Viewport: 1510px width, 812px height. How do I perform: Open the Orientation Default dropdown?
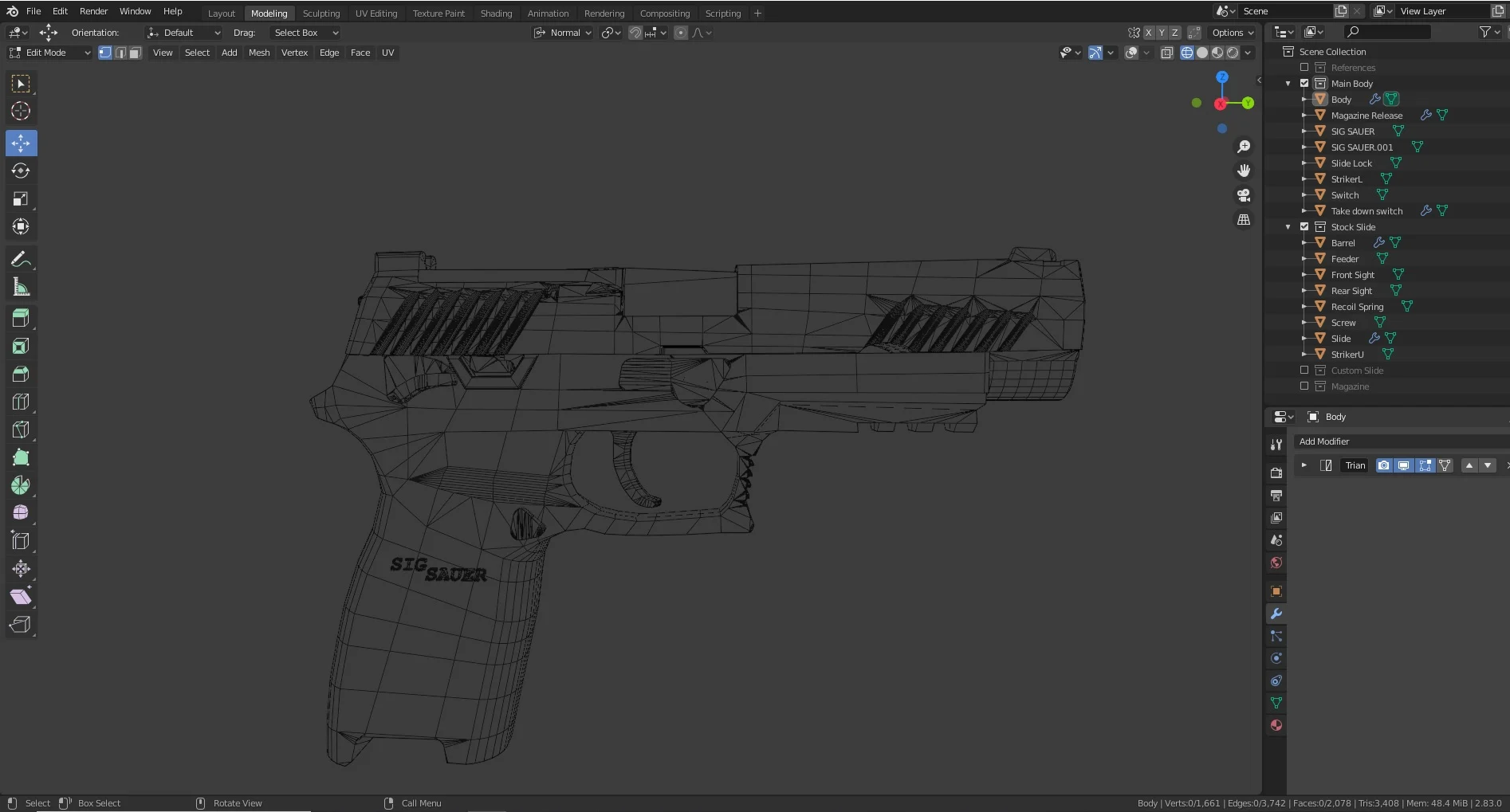[184, 33]
